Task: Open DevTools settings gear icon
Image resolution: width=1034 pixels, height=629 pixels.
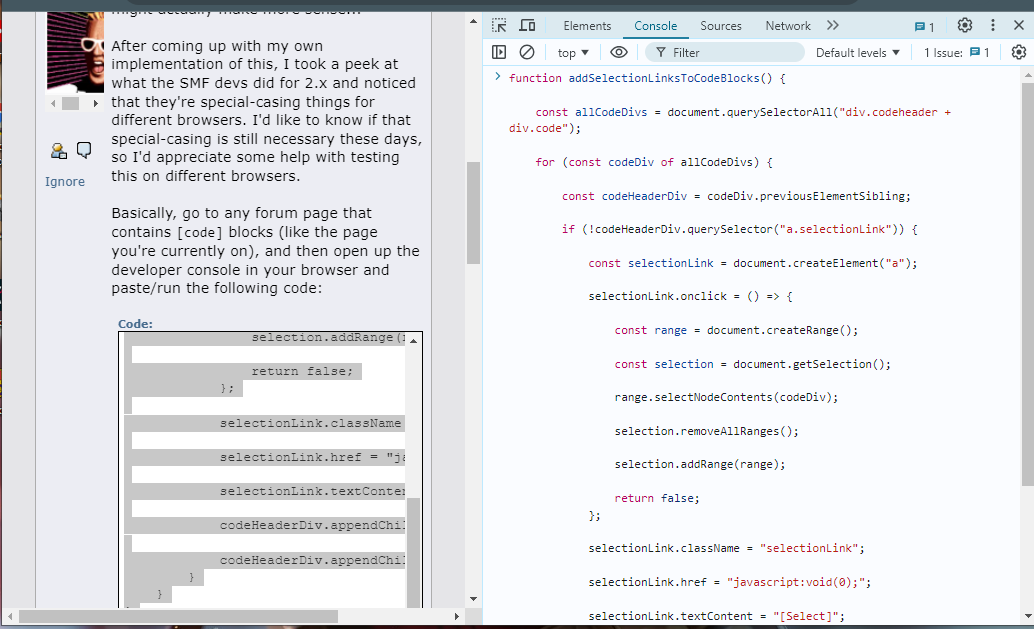Action: [965, 25]
